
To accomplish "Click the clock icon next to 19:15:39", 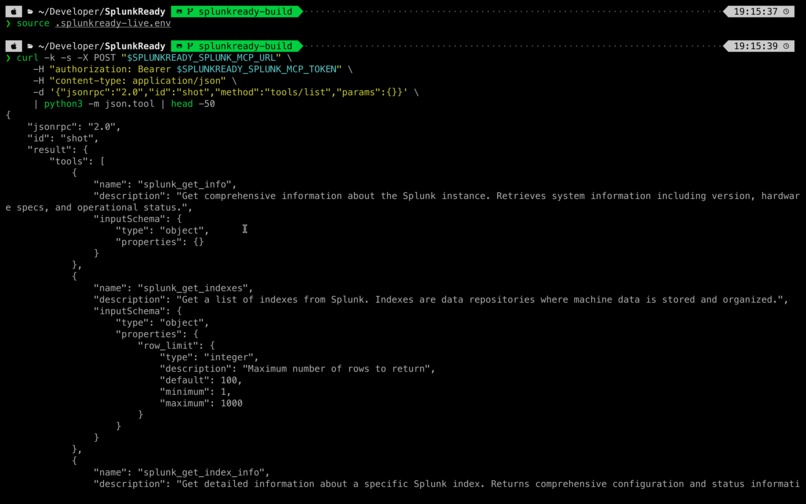I will pos(786,46).
